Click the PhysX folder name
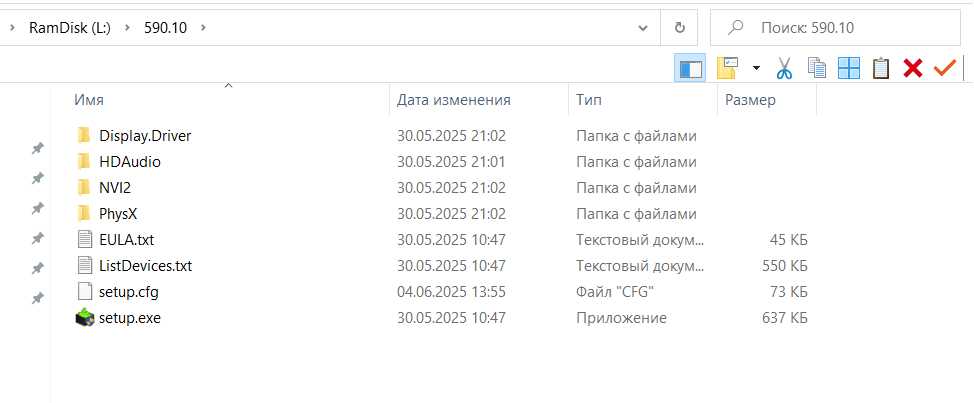 tap(118, 214)
